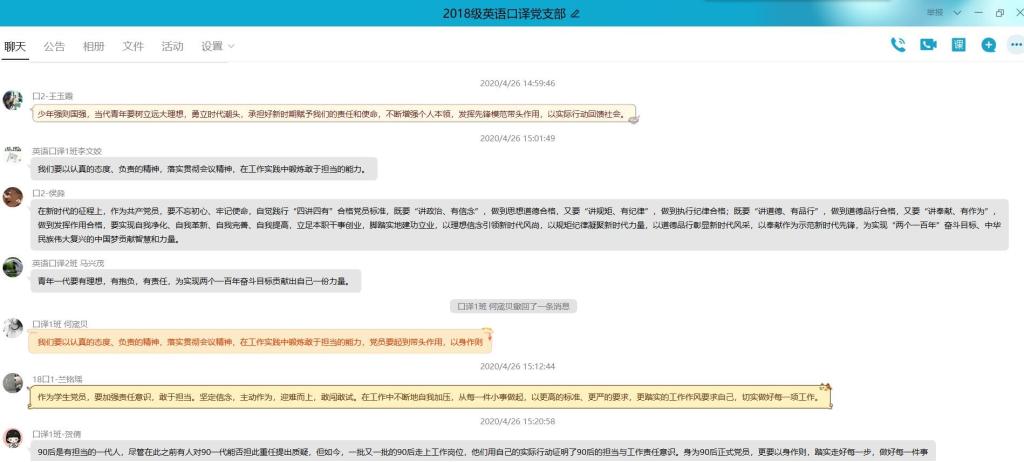Screen dimensions: 1024x462
Task: Go to the 文件 files tab
Action: click(133, 46)
